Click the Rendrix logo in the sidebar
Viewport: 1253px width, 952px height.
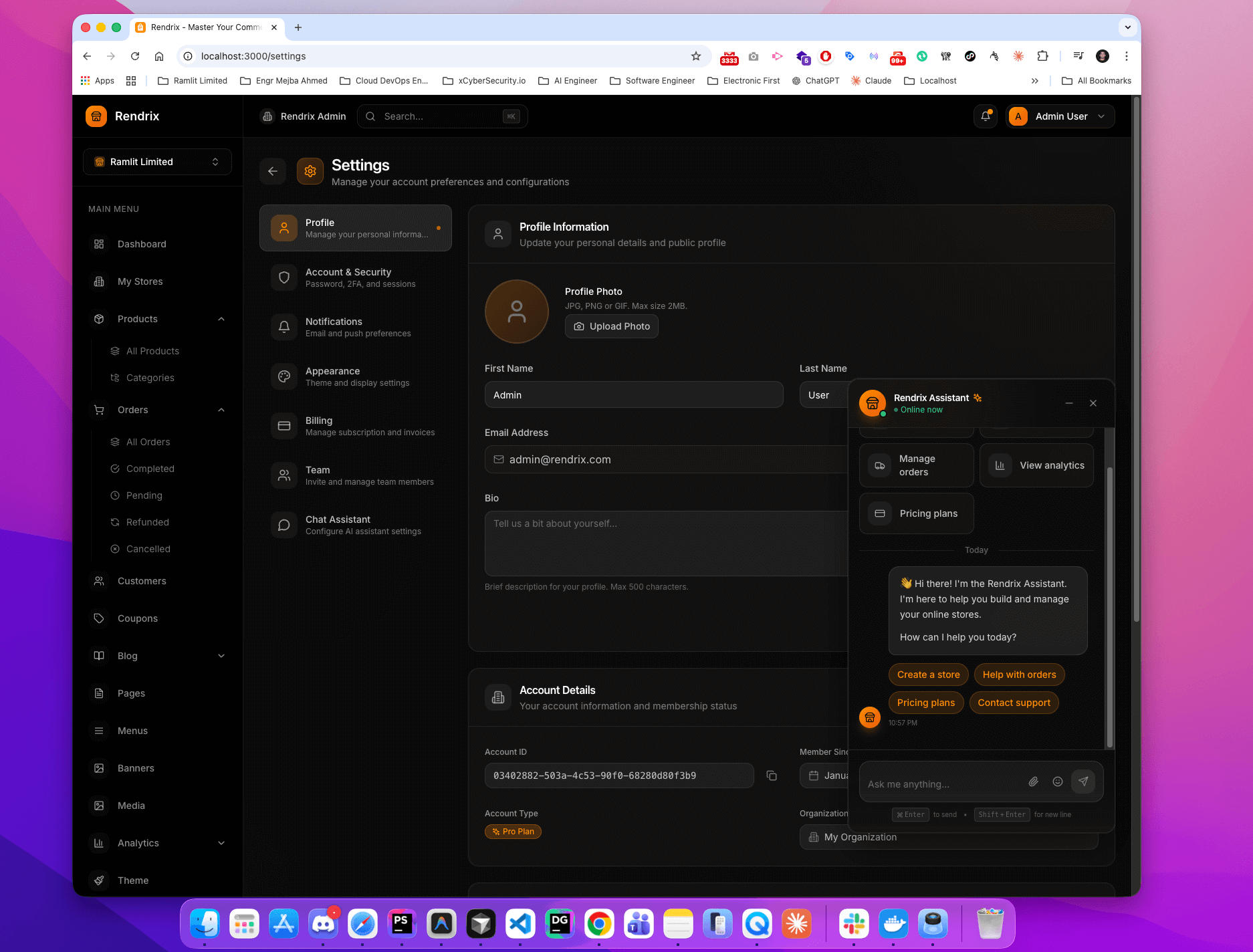(x=96, y=116)
